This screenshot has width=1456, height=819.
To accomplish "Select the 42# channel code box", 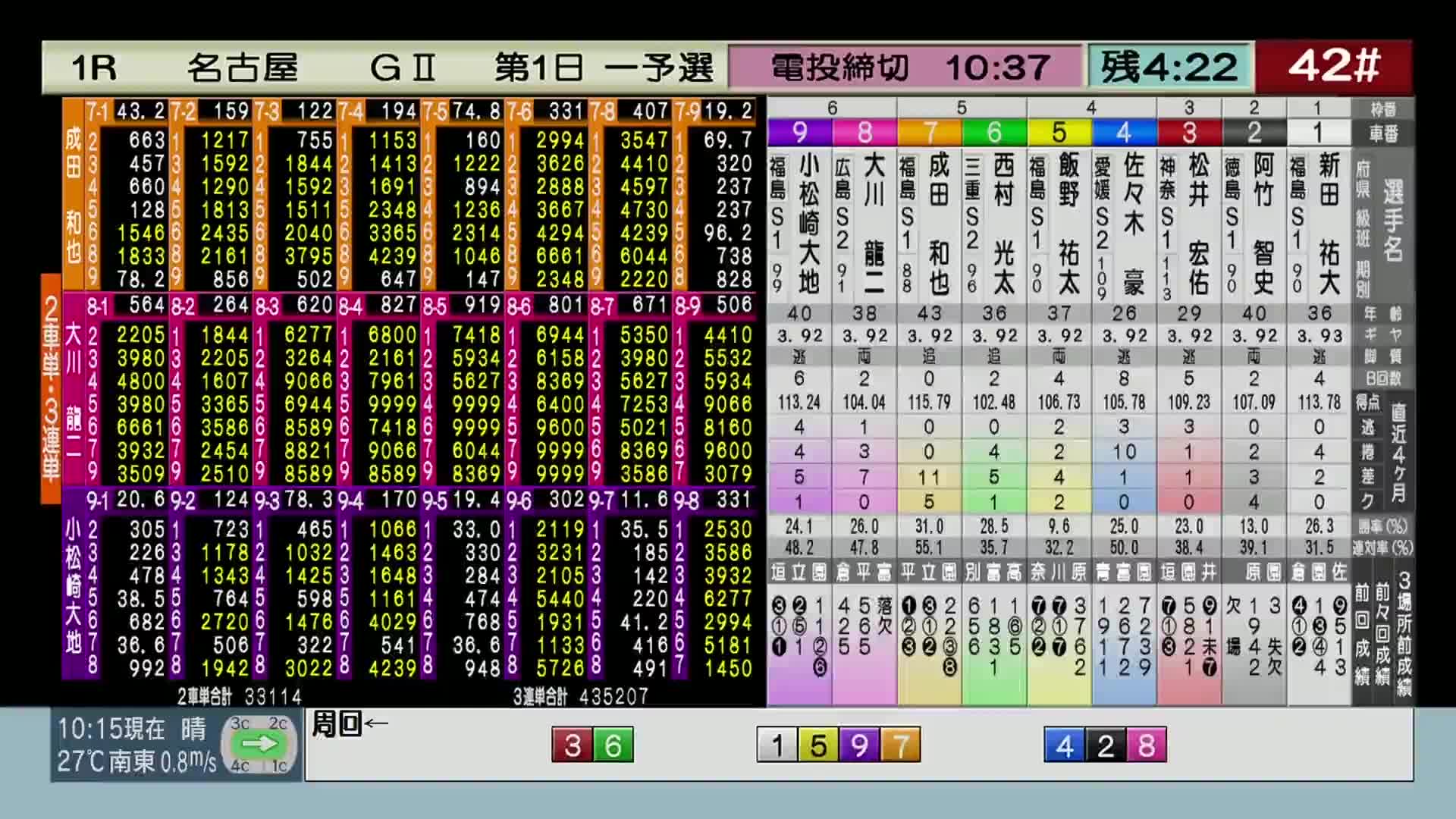I will coord(1333,67).
